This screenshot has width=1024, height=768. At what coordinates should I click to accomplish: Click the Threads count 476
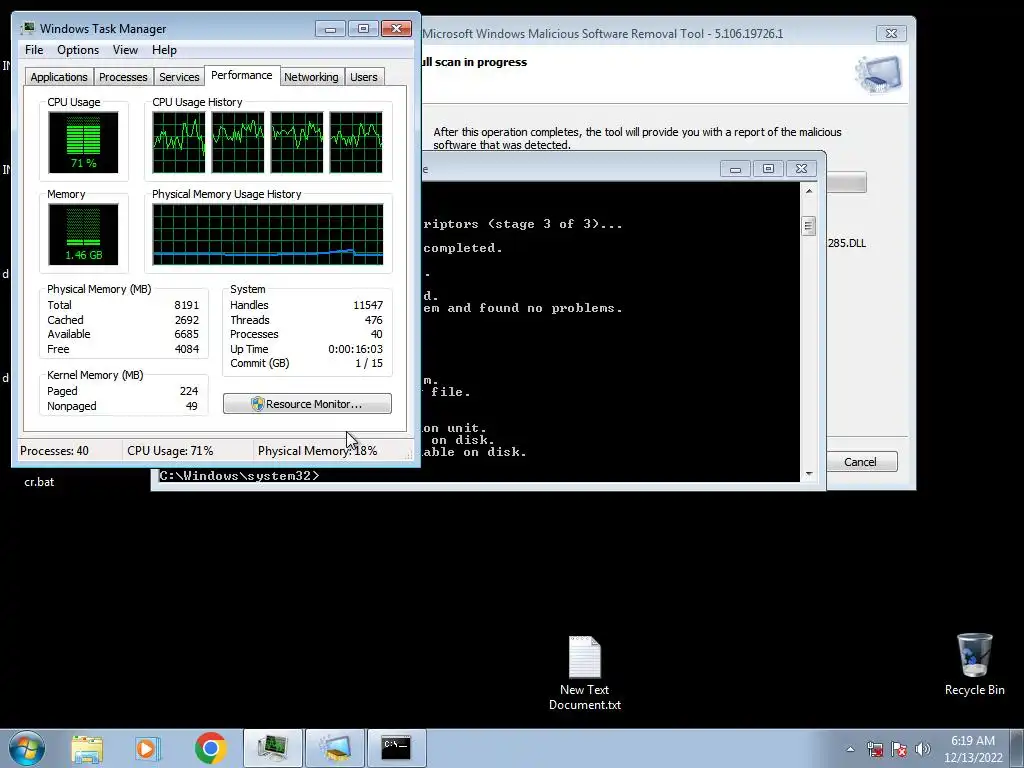[374, 320]
